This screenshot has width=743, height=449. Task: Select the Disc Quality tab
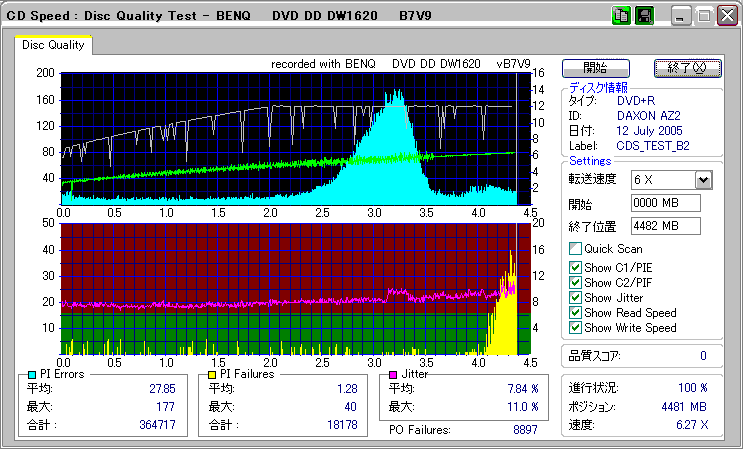click(54, 45)
